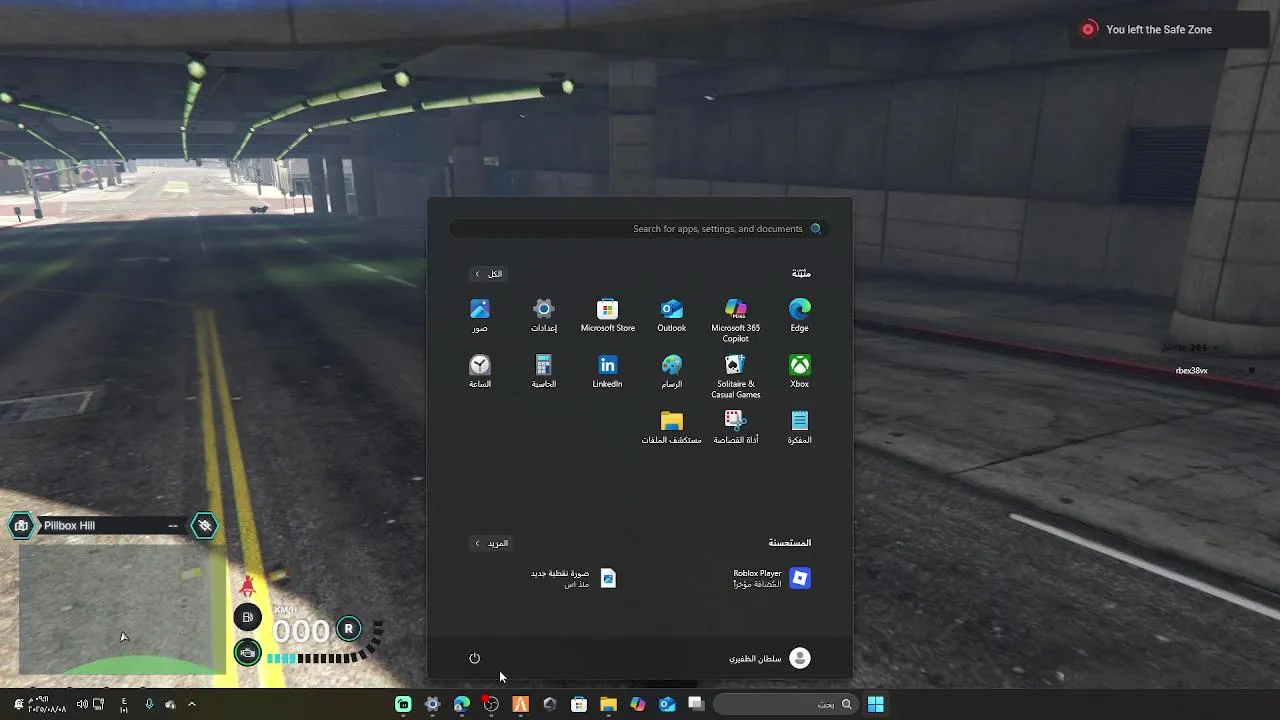This screenshot has width=1280, height=720.
Task: Click the game minimap
Action: click(121, 610)
